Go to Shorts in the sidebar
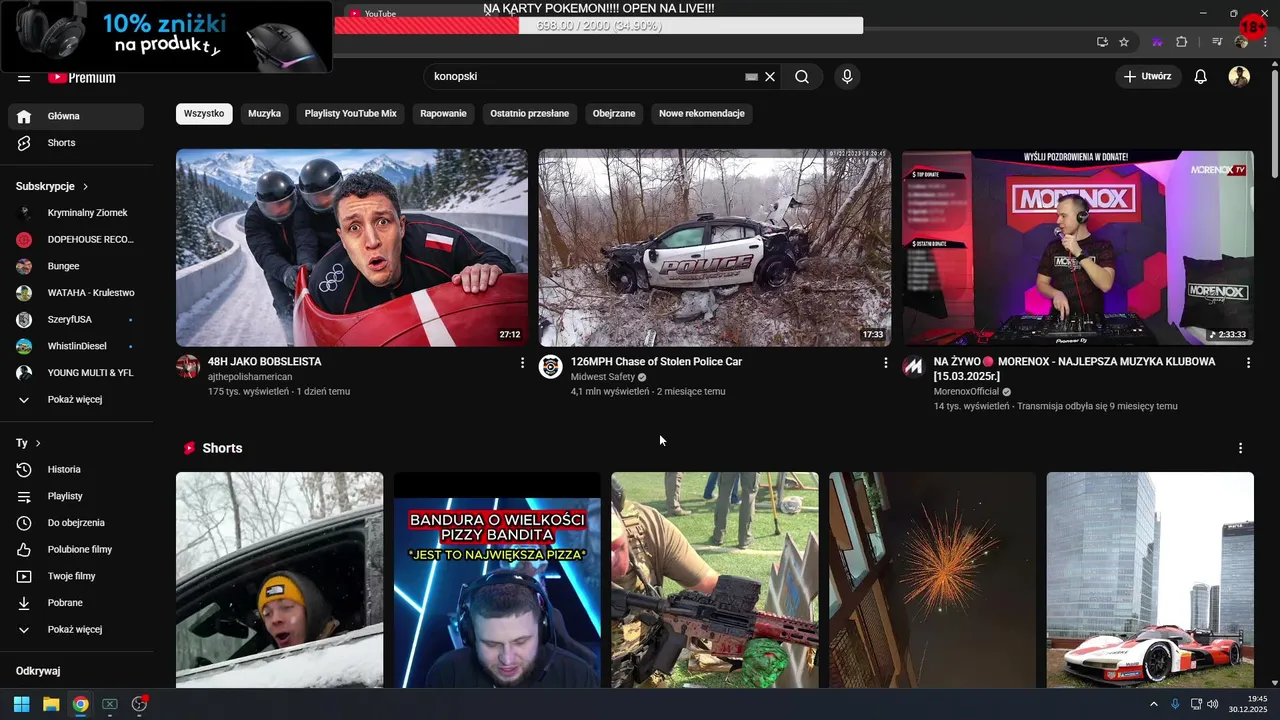The image size is (1280, 720). point(76,143)
